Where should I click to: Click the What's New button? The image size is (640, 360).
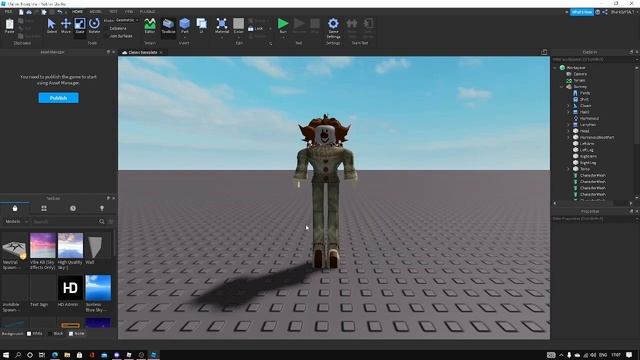pyautogui.click(x=582, y=12)
